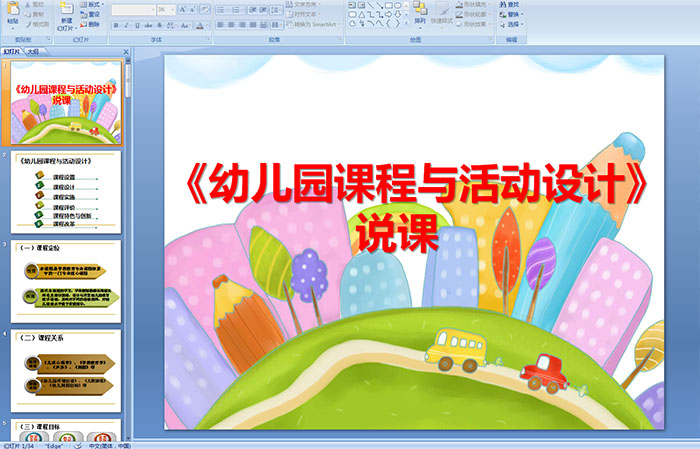Click the large Paste (粘贴) clipboard icon

pos(13,8)
